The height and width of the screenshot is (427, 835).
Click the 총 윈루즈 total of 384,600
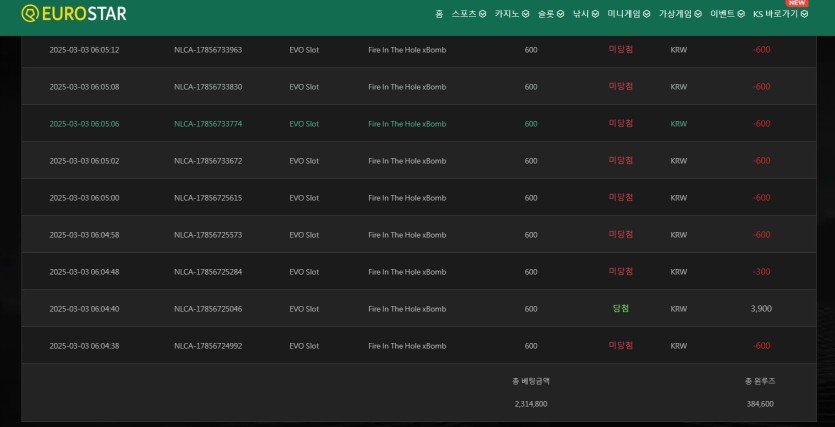760,403
